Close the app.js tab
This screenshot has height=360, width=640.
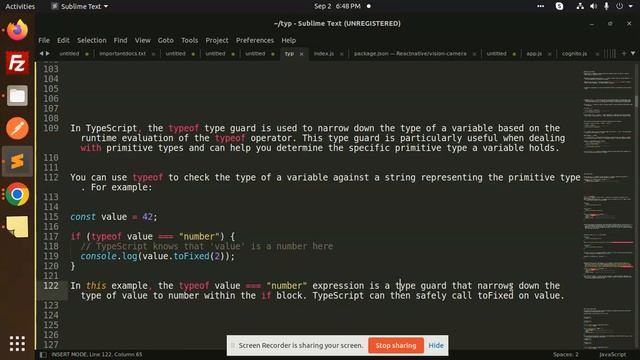550,54
